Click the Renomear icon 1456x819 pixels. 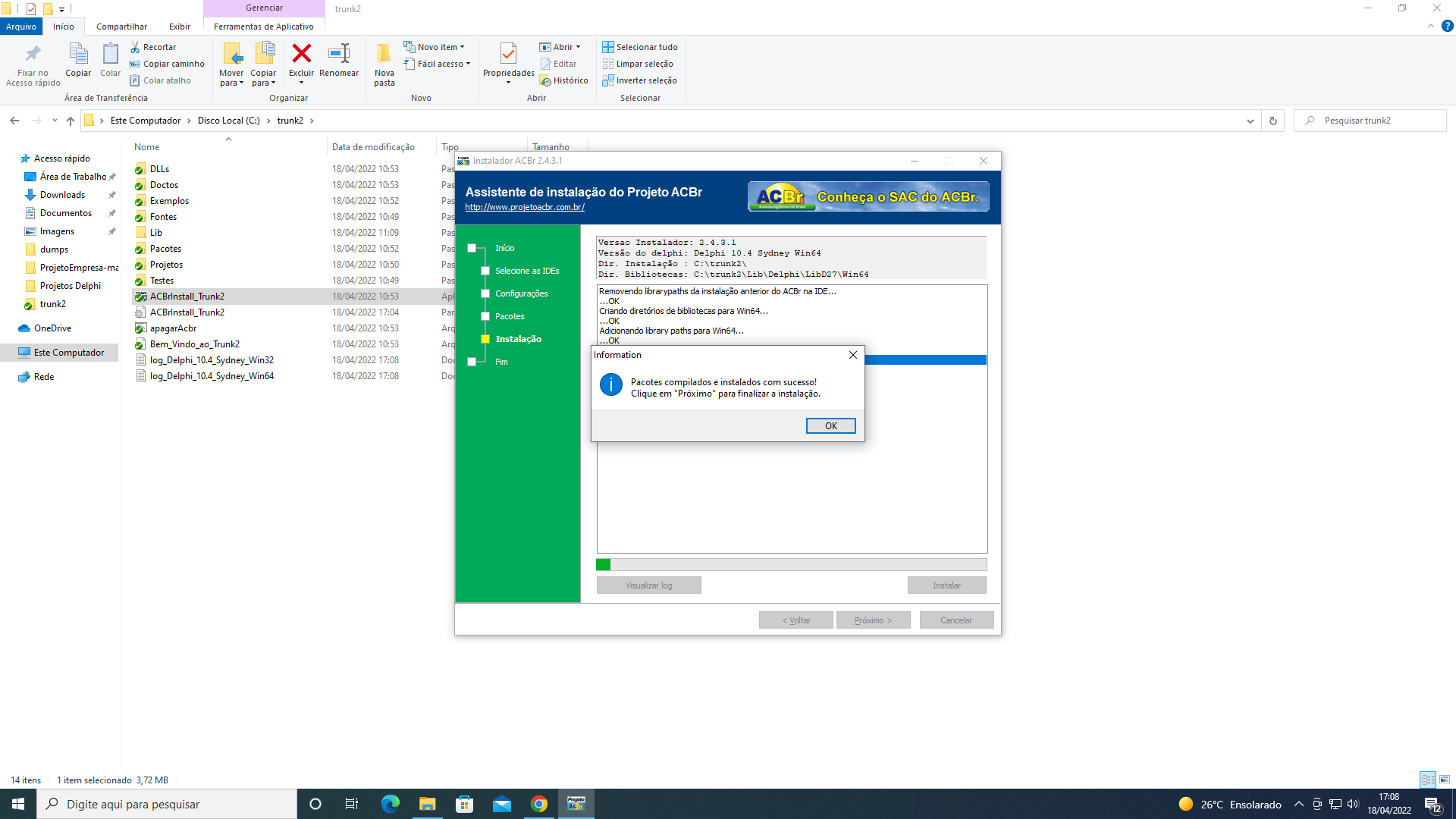pyautogui.click(x=339, y=53)
